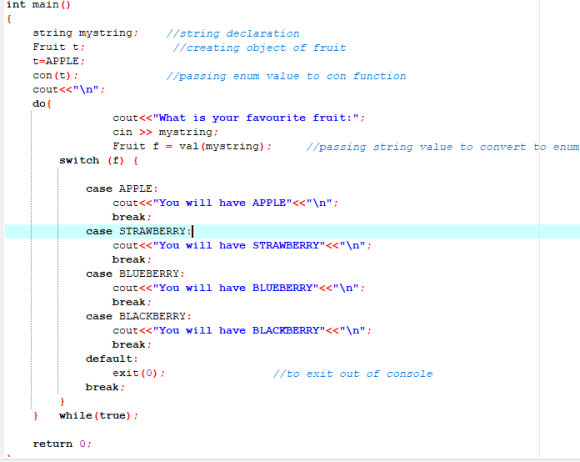Click the 'cout<<"\n";' line before do
This screenshot has height=462, width=580.
tap(69, 90)
